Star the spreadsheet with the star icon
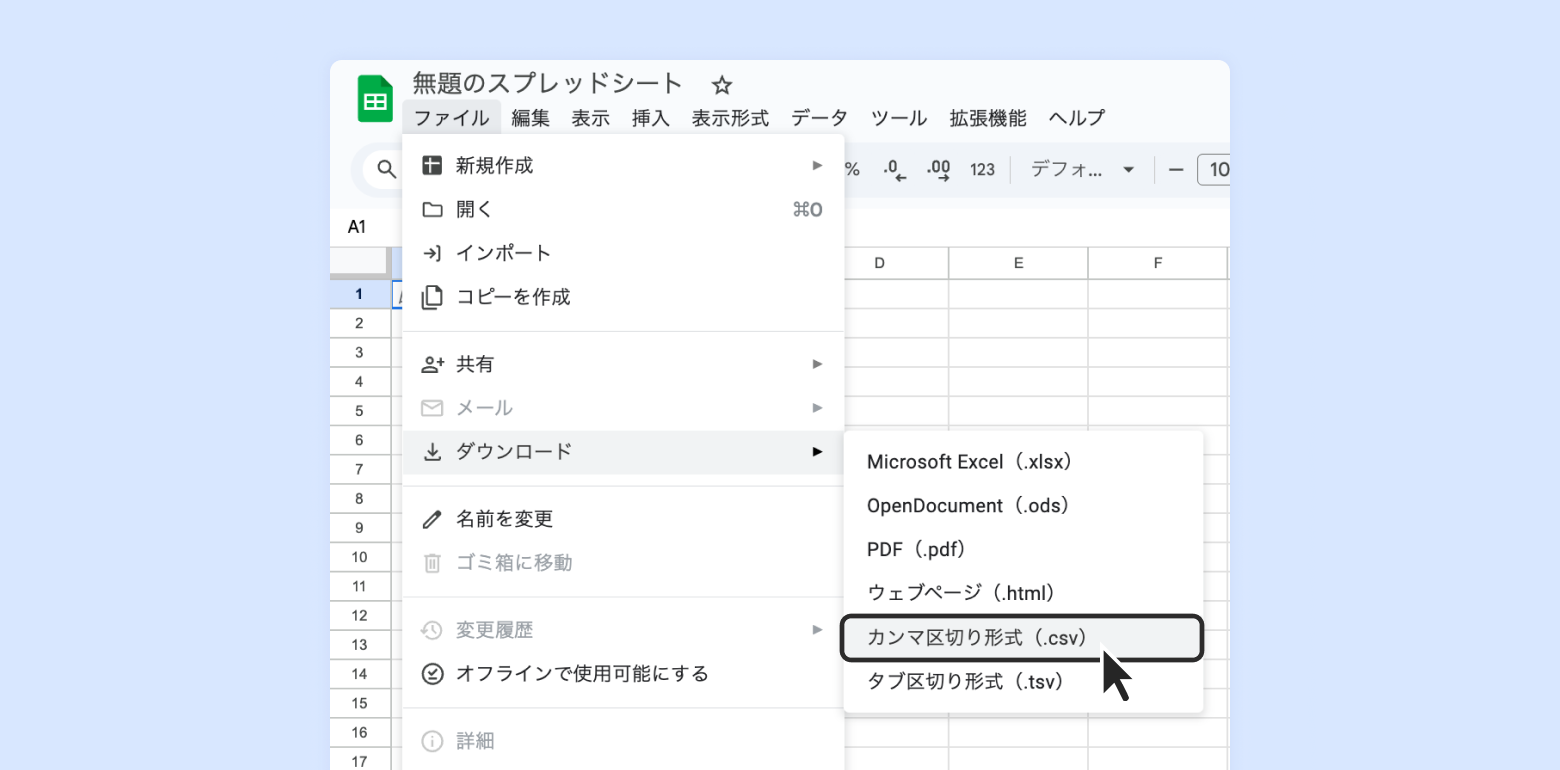The image size is (1560, 770). pos(722,85)
